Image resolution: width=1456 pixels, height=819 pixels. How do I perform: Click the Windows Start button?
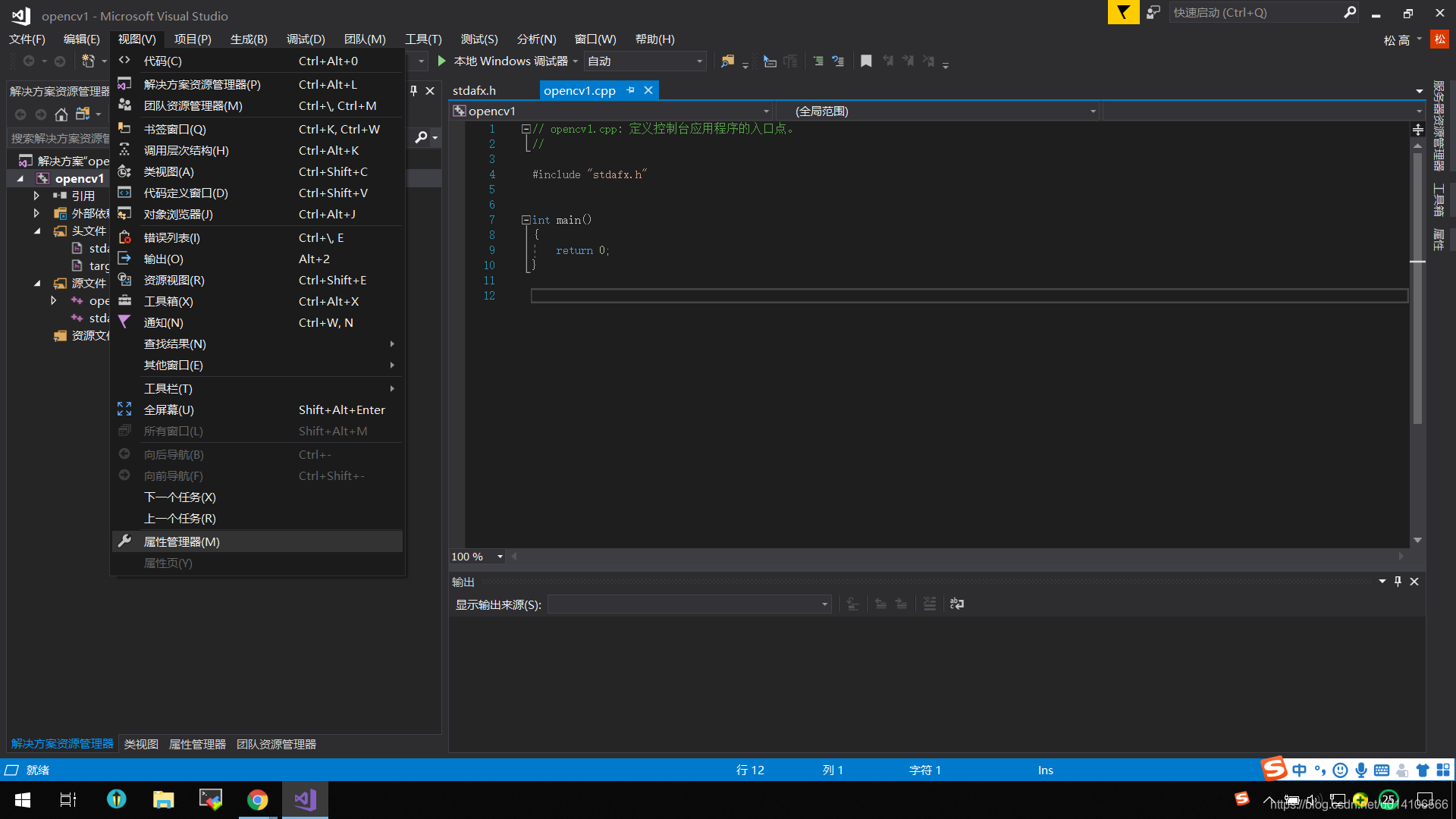[x=22, y=800]
